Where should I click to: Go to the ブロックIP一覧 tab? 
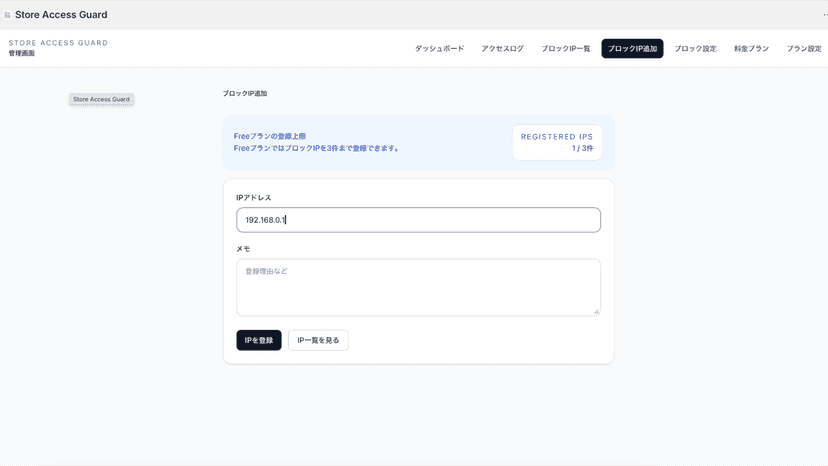tap(566, 49)
